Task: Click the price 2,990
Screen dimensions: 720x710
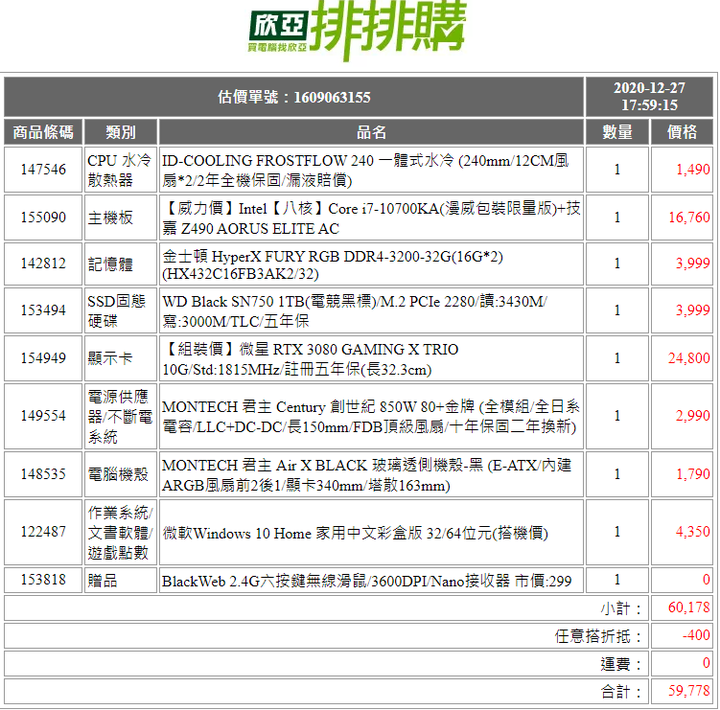Action: point(692,416)
